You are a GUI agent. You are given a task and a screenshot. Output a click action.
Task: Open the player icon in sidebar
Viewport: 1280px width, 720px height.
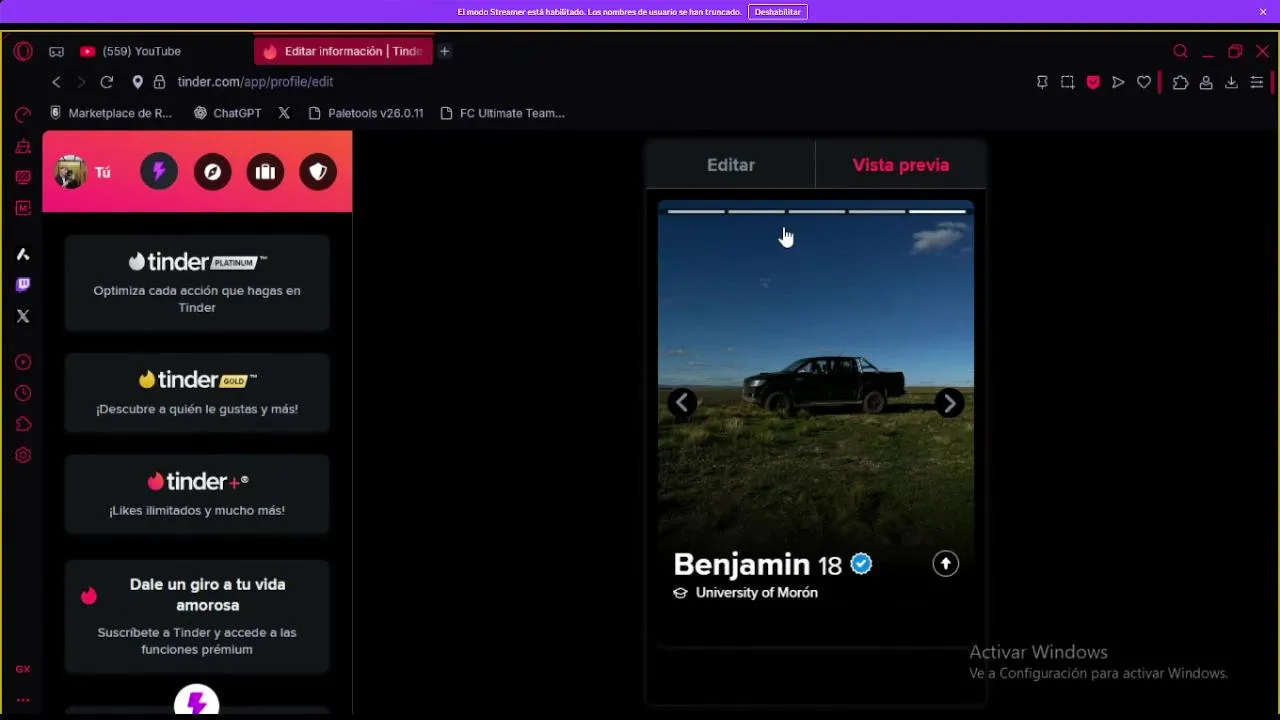pyautogui.click(x=23, y=362)
